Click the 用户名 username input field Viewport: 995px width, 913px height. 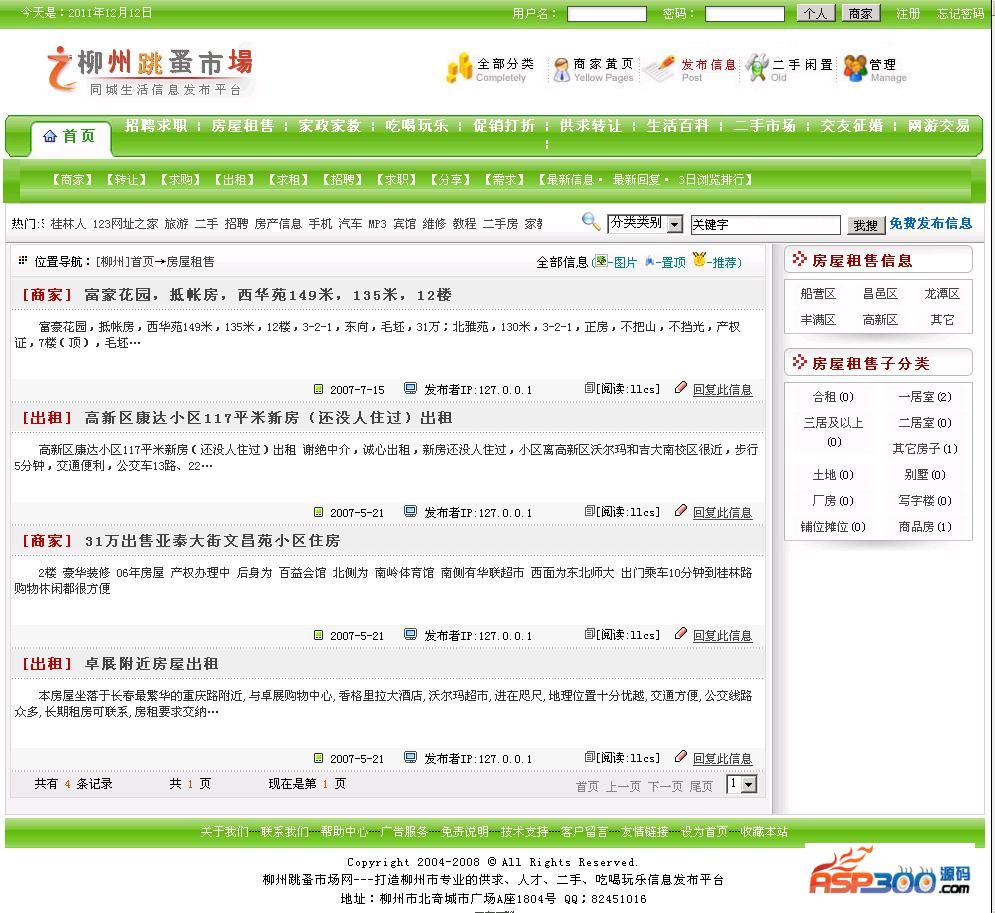[x=607, y=13]
